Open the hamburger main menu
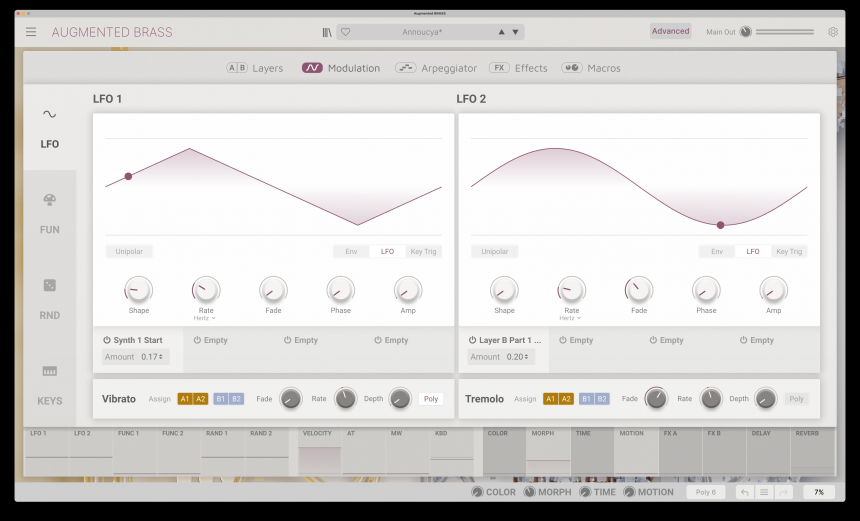 (31, 32)
